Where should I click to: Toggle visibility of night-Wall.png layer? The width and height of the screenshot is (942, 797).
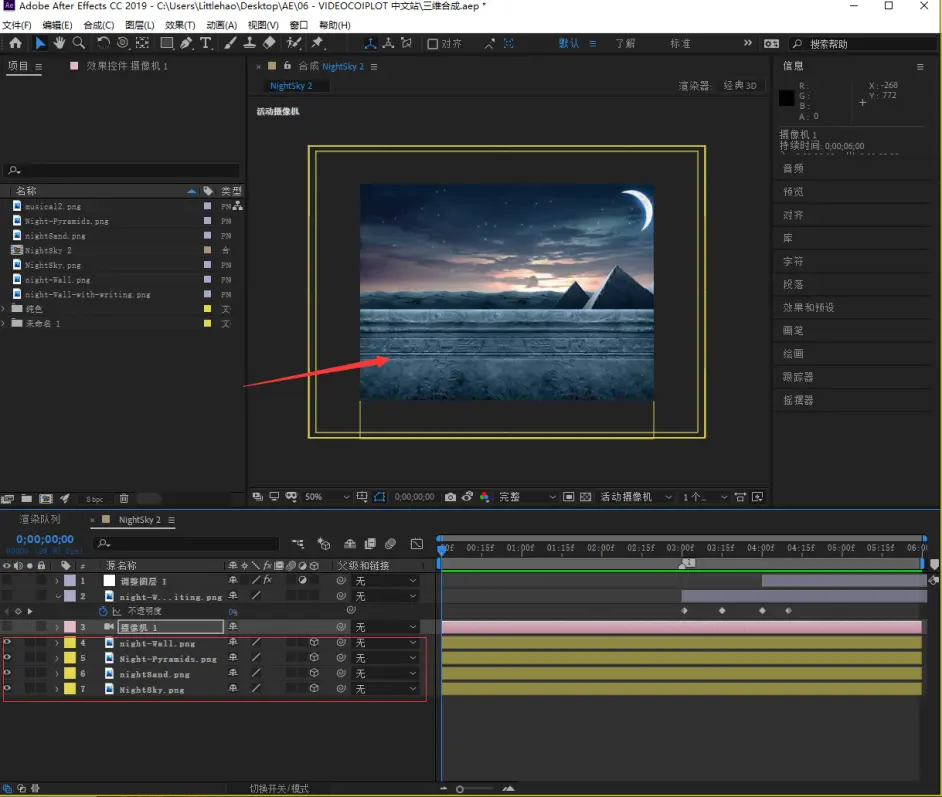[8, 643]
